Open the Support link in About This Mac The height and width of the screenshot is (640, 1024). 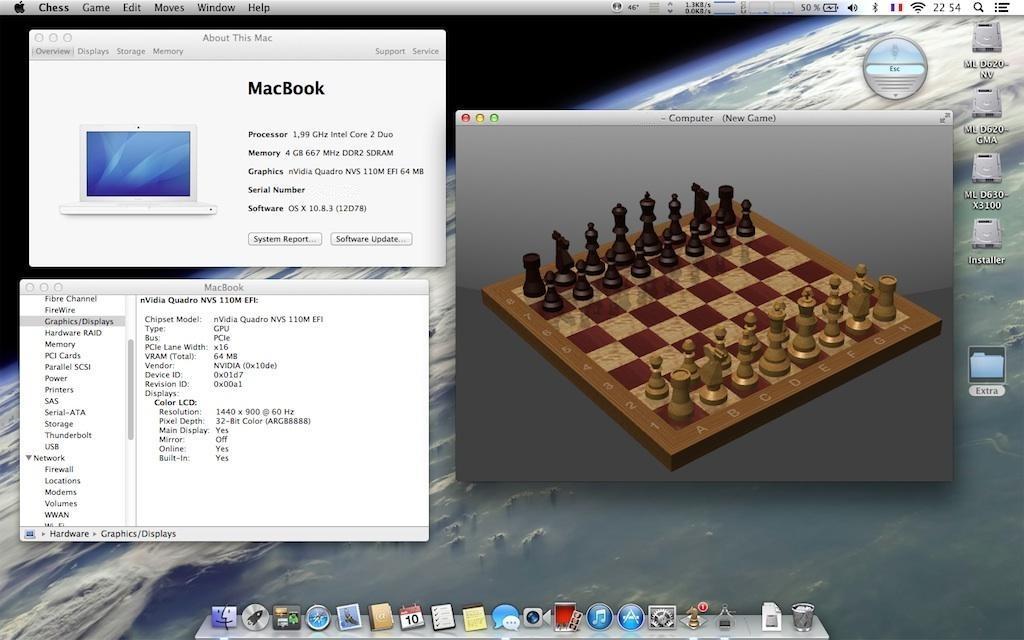coord(390,51)
